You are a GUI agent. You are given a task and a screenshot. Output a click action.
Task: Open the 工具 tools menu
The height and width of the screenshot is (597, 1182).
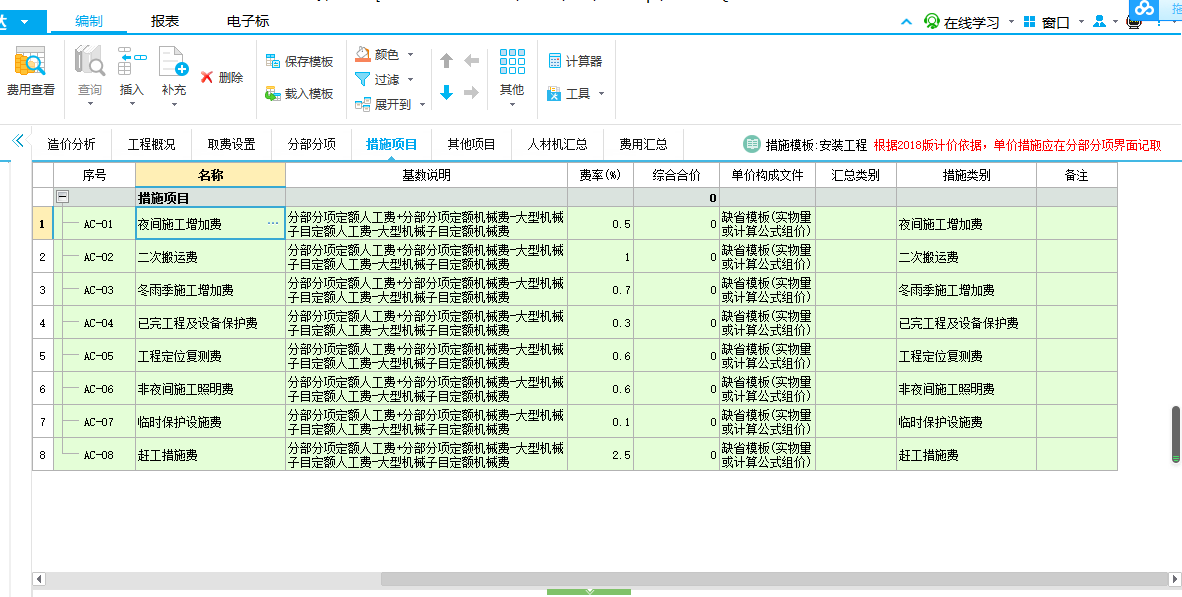569,93
